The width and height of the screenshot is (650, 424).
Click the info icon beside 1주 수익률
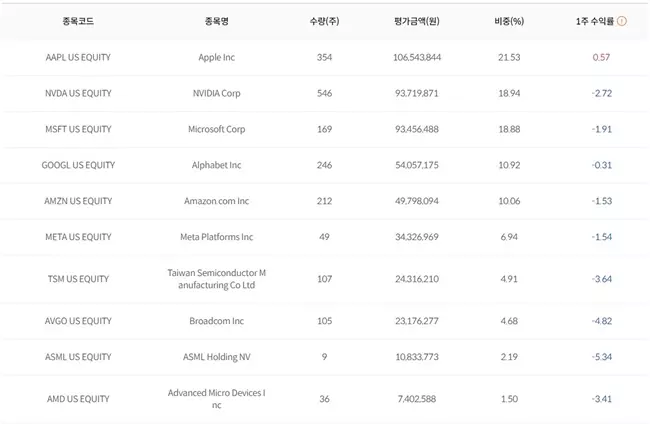click(622, 21)
